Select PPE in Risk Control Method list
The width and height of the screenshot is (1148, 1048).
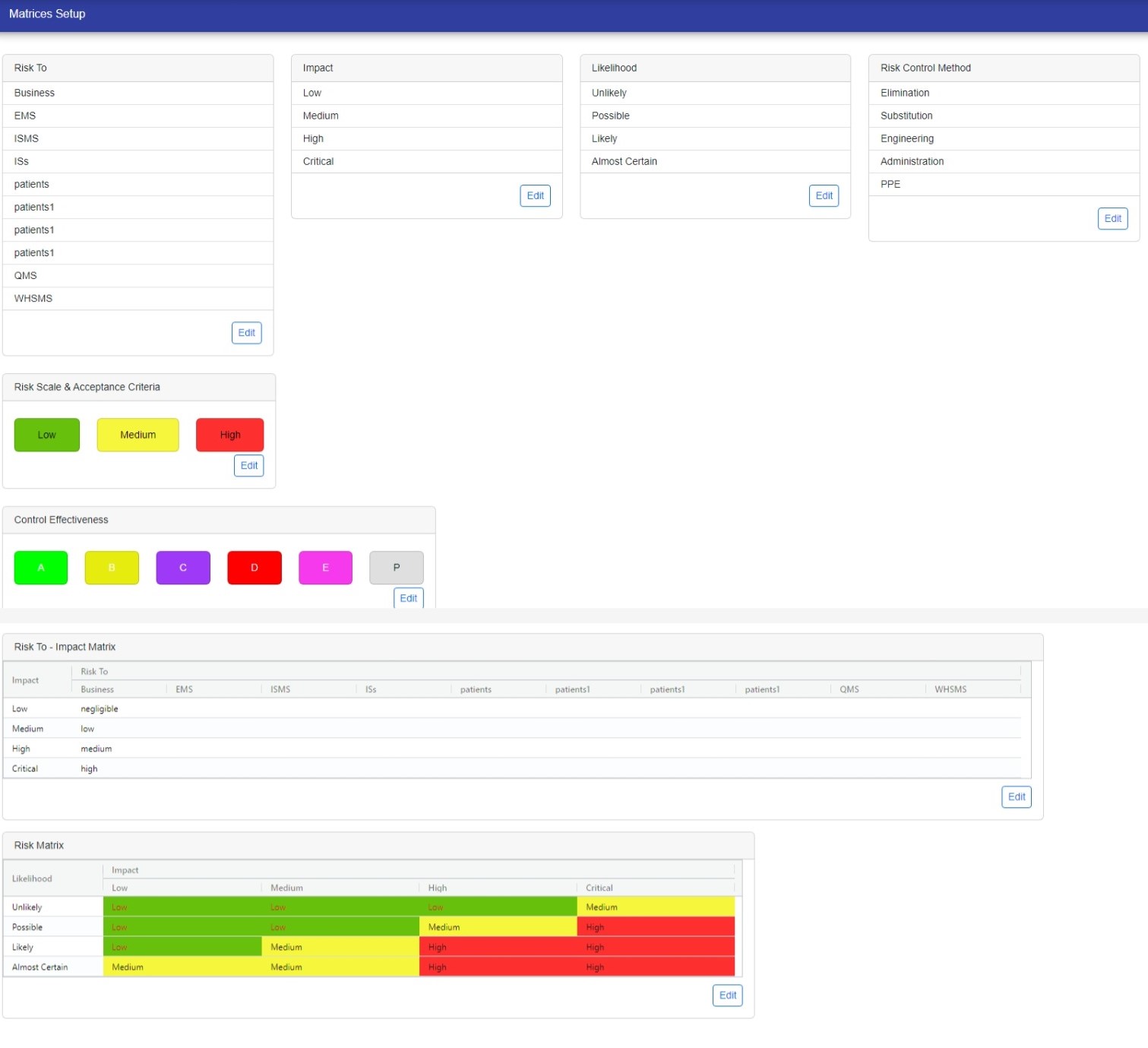(890, 185)
